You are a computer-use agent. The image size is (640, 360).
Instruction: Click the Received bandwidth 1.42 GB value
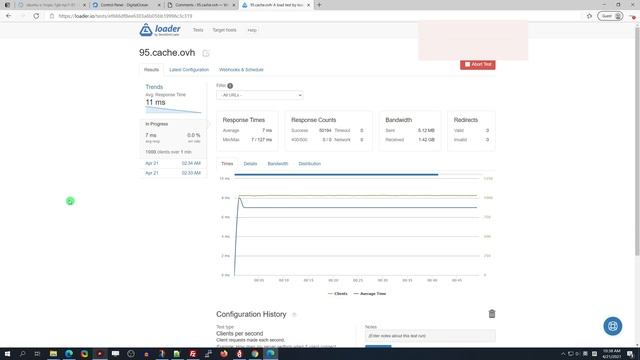click(x=426, y=140)
